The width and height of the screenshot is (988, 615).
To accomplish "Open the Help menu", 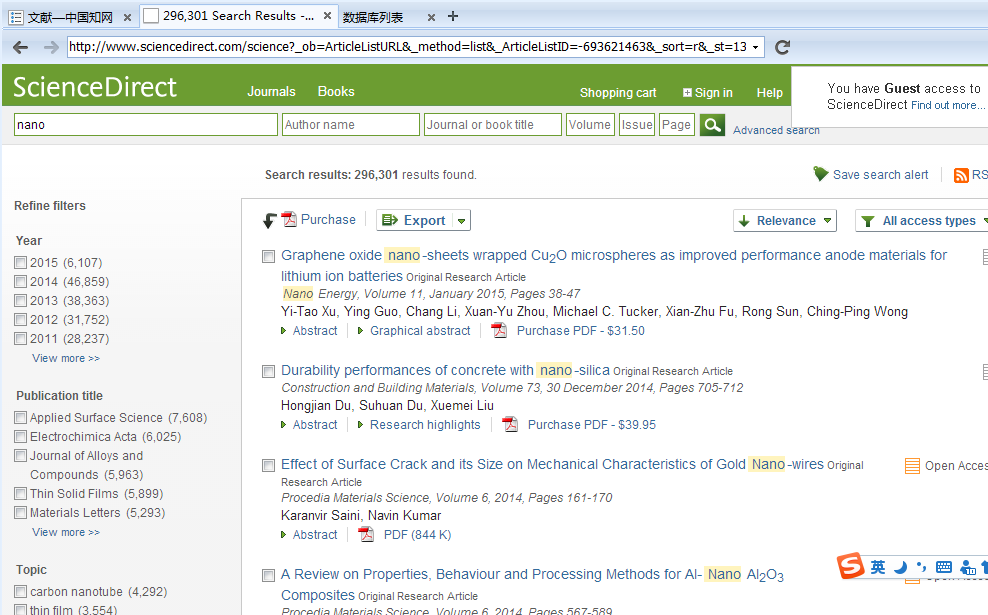I will [x=769, y=93].
